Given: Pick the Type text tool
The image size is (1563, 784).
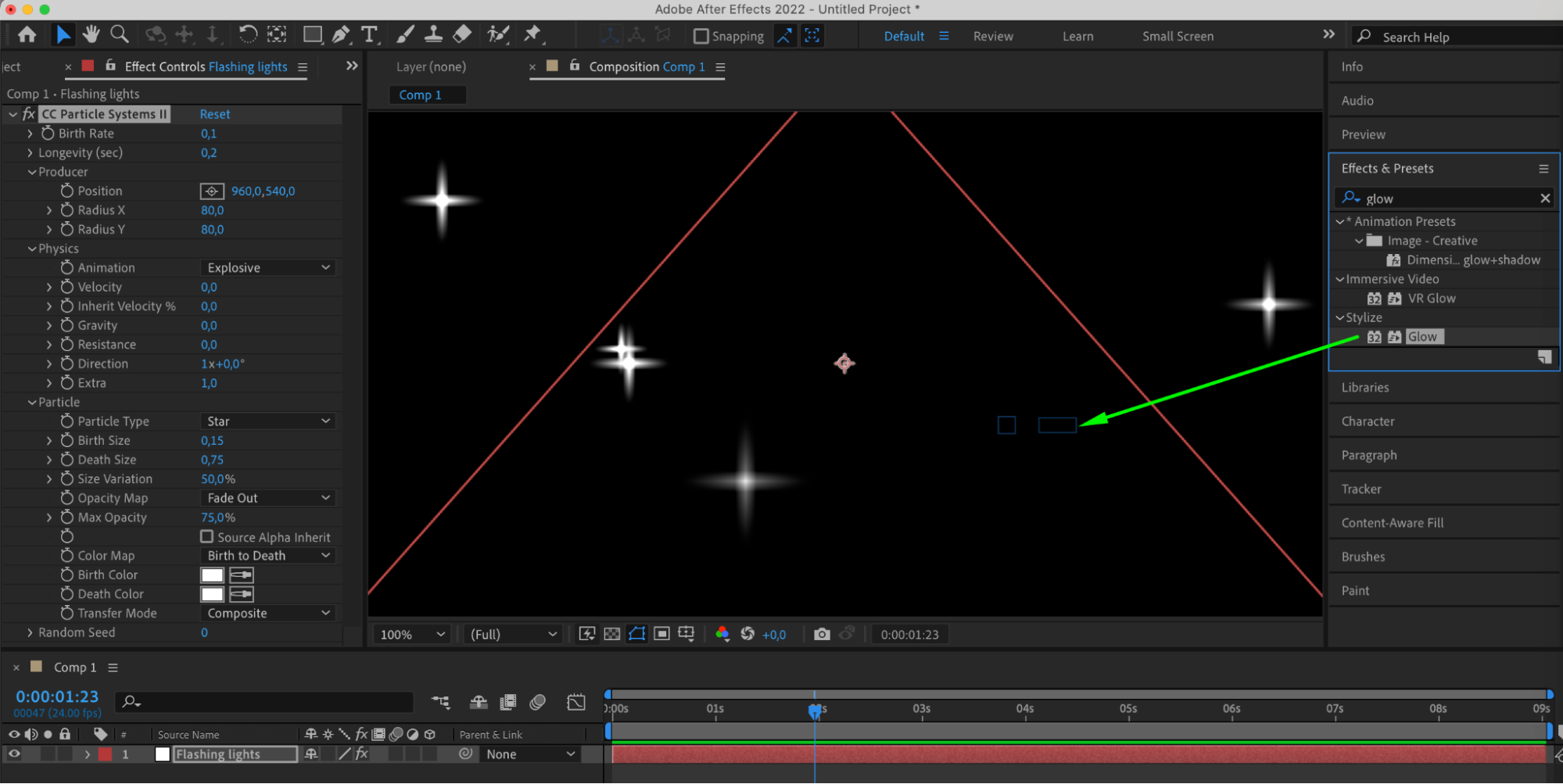Looking at the screenshot, I should [369, 34].
